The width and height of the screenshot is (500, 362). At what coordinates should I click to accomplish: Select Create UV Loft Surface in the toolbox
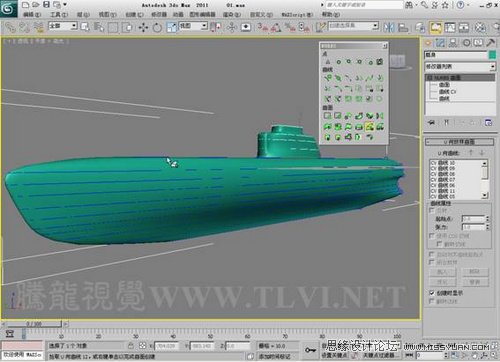380,126
